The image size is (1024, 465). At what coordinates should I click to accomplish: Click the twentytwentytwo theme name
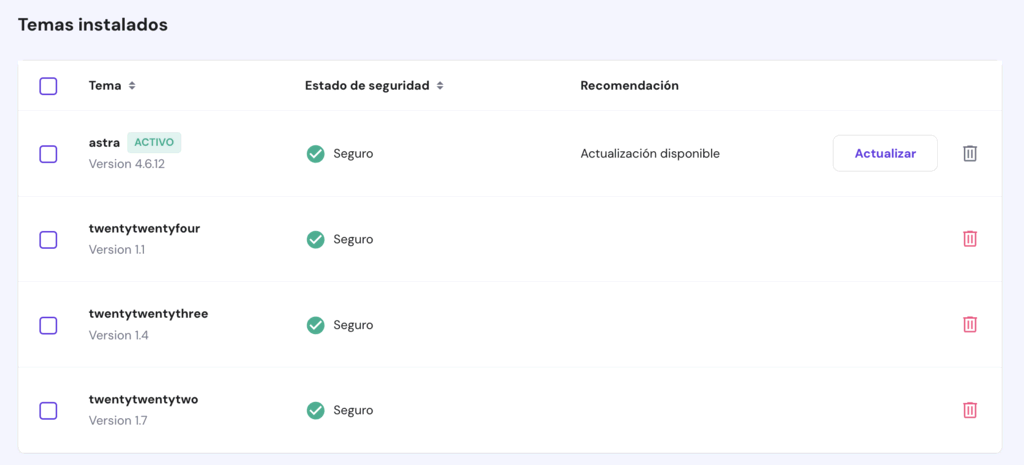point(143,399)
